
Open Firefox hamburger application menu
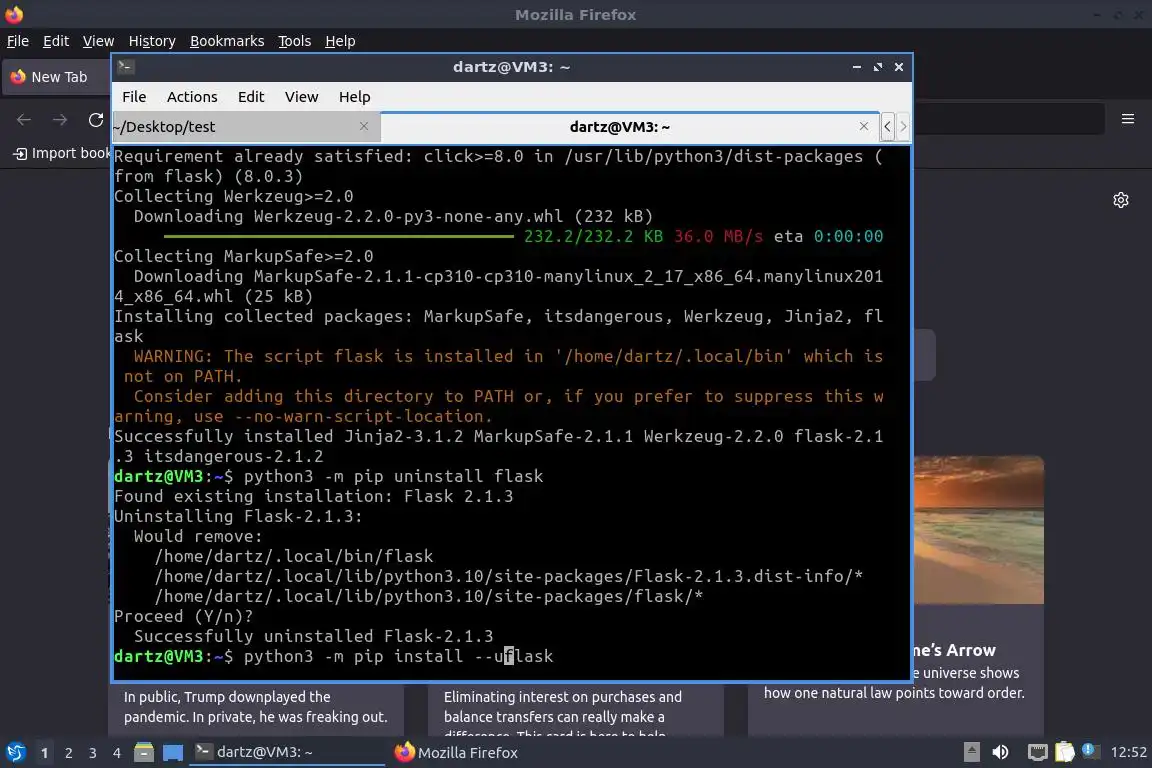(1128, 119)
